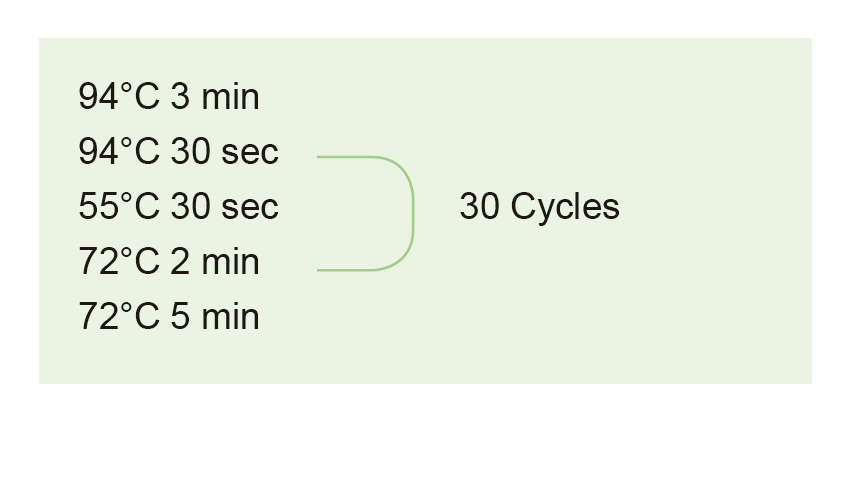Click the top horizontal arm of the bracket
The image size is (850, 480).
point(345,157)
